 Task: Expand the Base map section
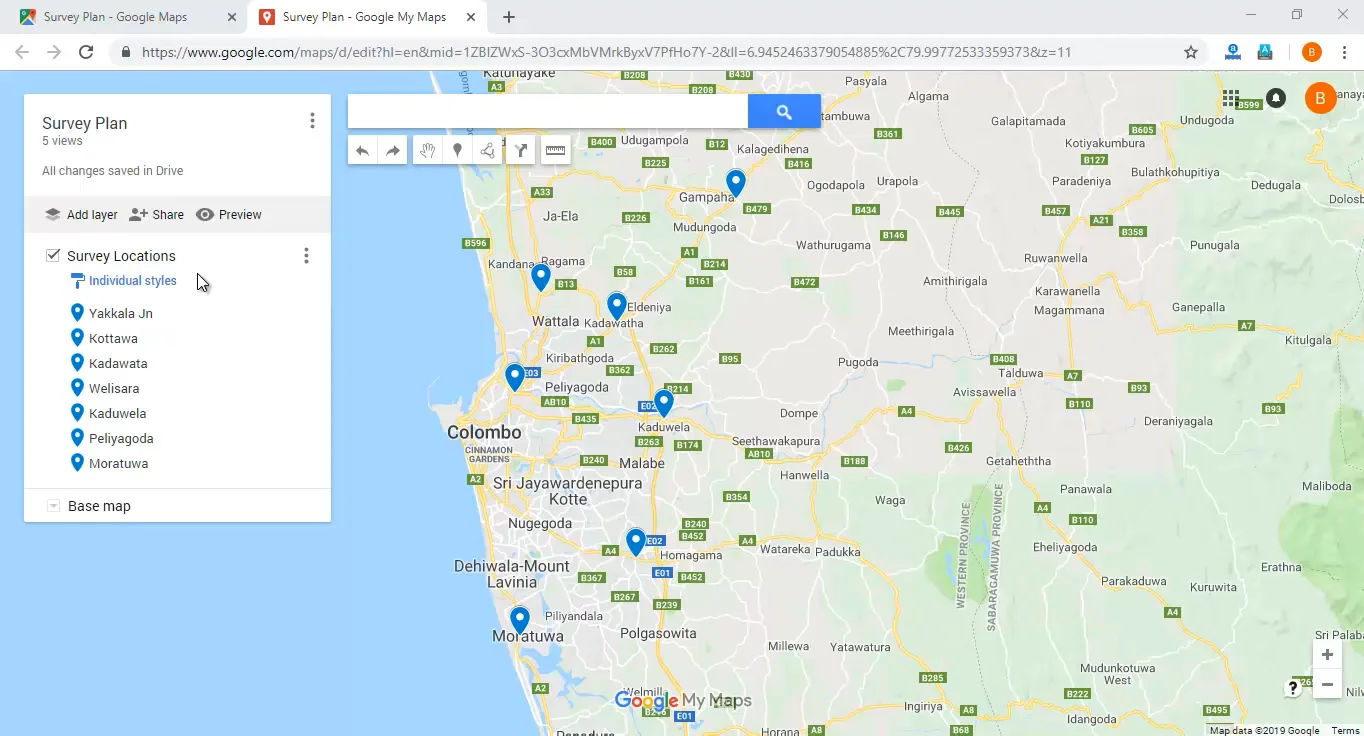pos(53,506)
